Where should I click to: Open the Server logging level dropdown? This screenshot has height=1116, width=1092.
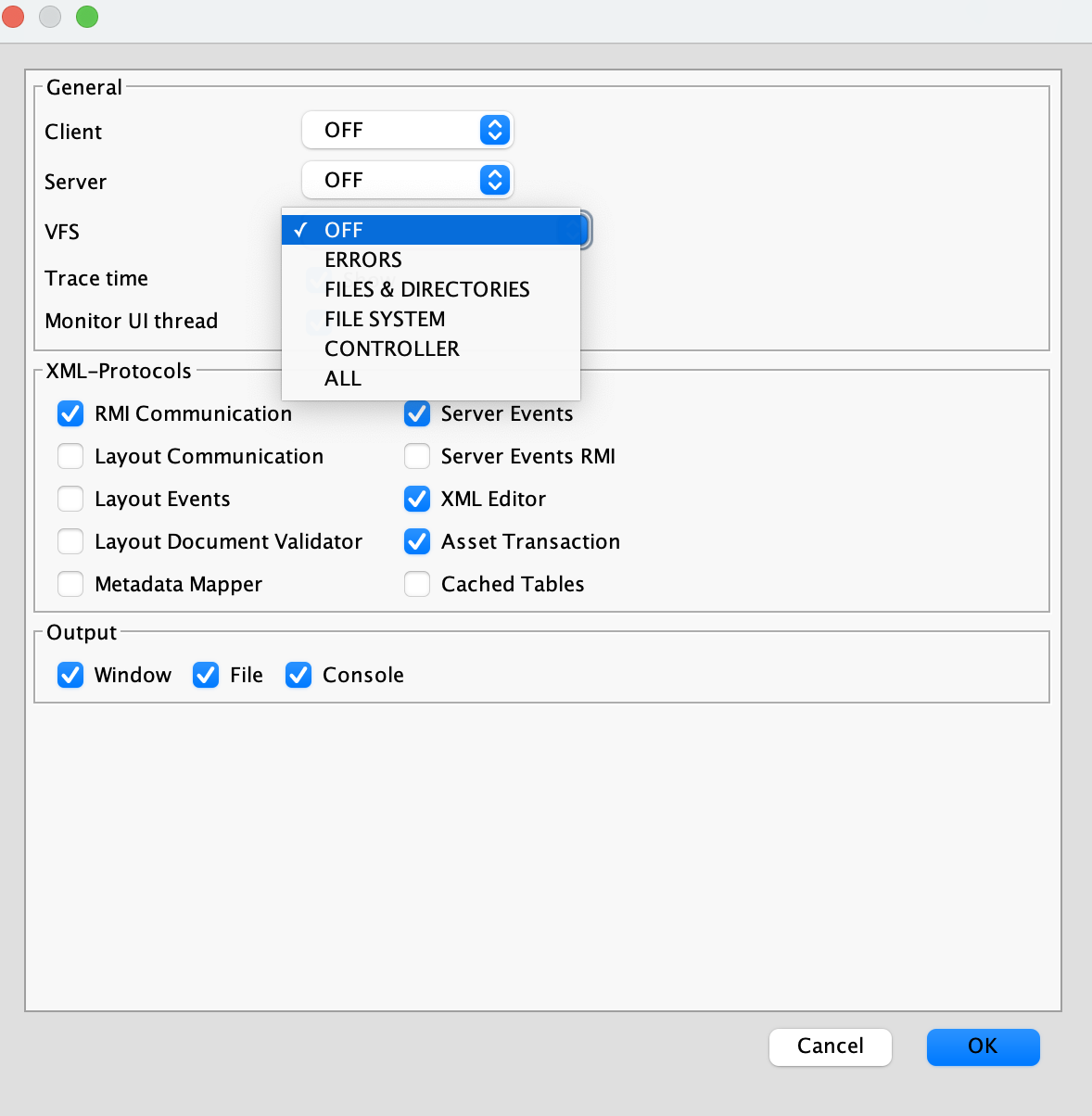point(406,180)
